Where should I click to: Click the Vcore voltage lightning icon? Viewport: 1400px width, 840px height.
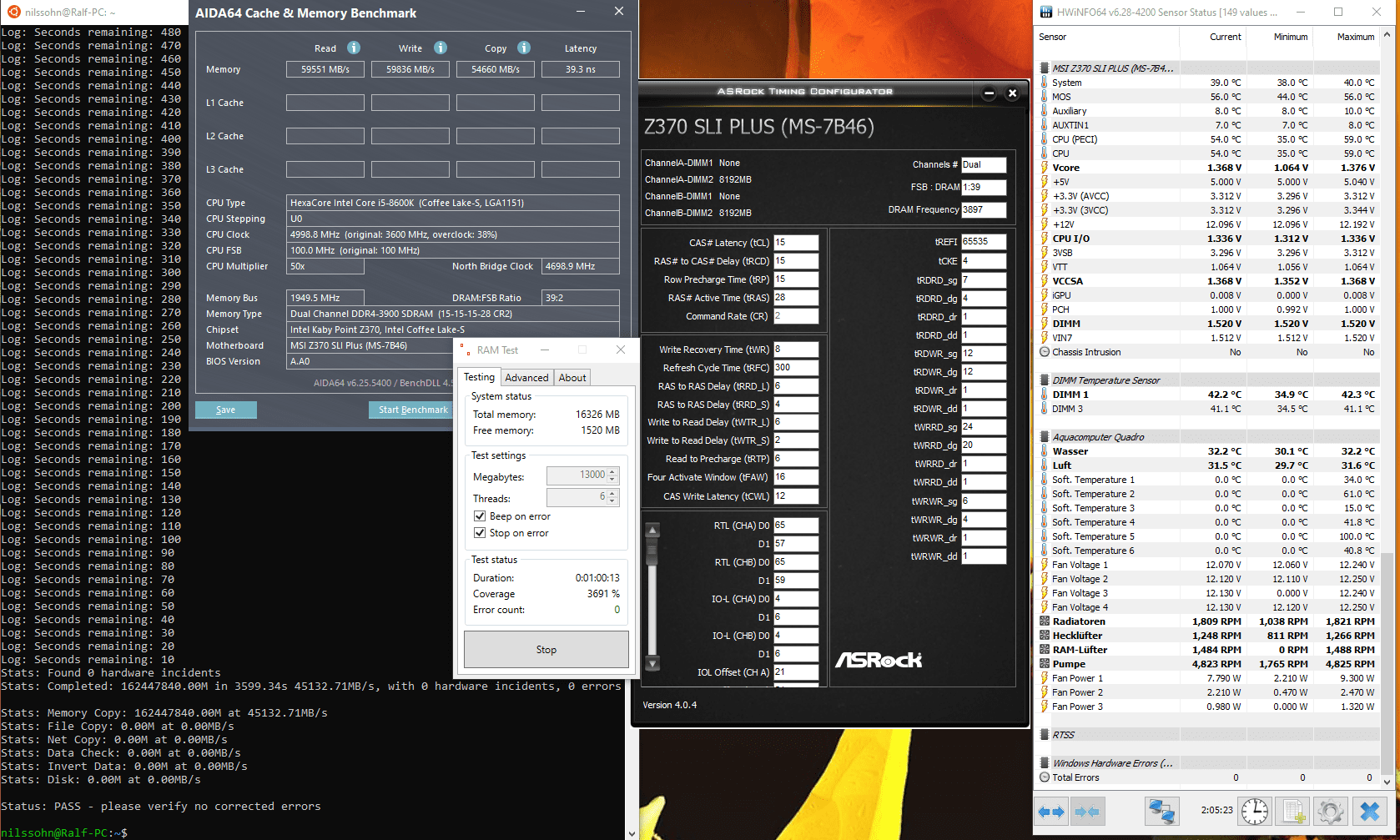pos(1045,168)
